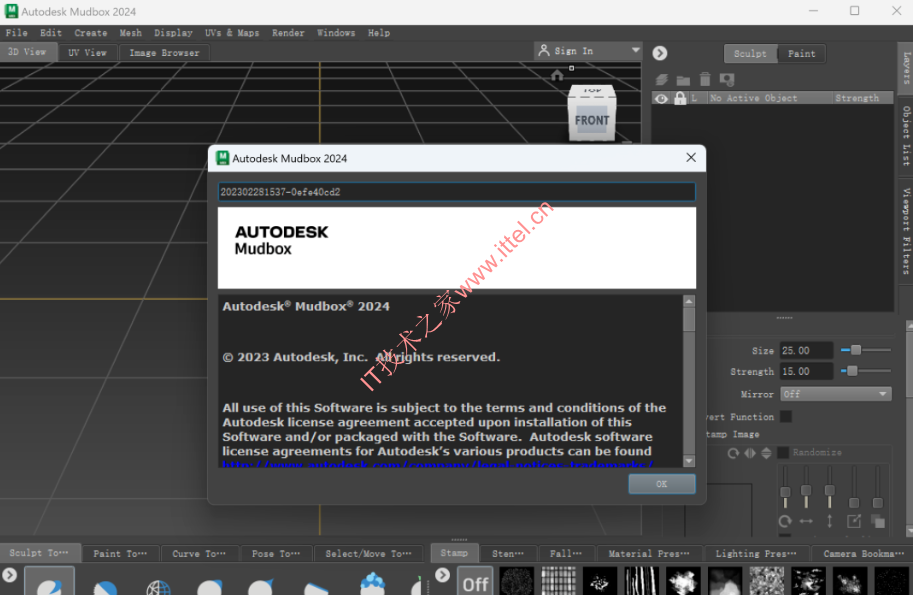The height and width of the screenshot is (595, 913).
Task: Switch to Paint layers mode
Action: 802,54
